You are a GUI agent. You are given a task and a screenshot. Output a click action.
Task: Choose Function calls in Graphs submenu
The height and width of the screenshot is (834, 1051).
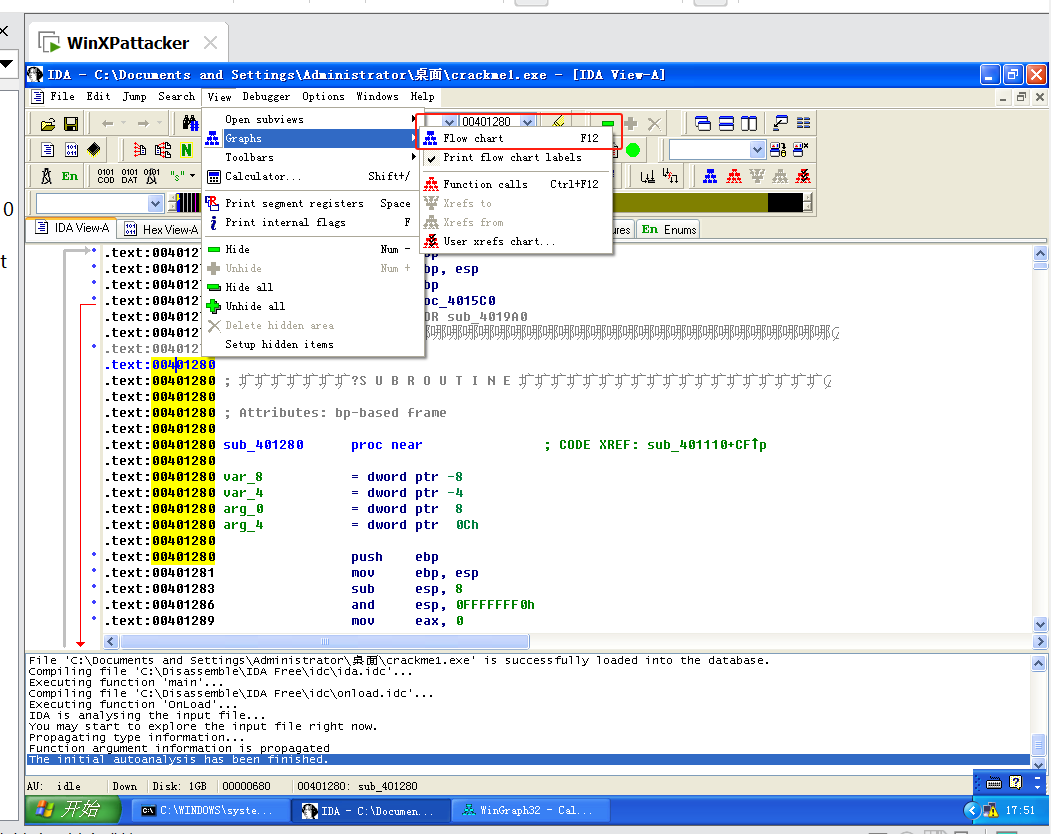click(x=516, y=184)
